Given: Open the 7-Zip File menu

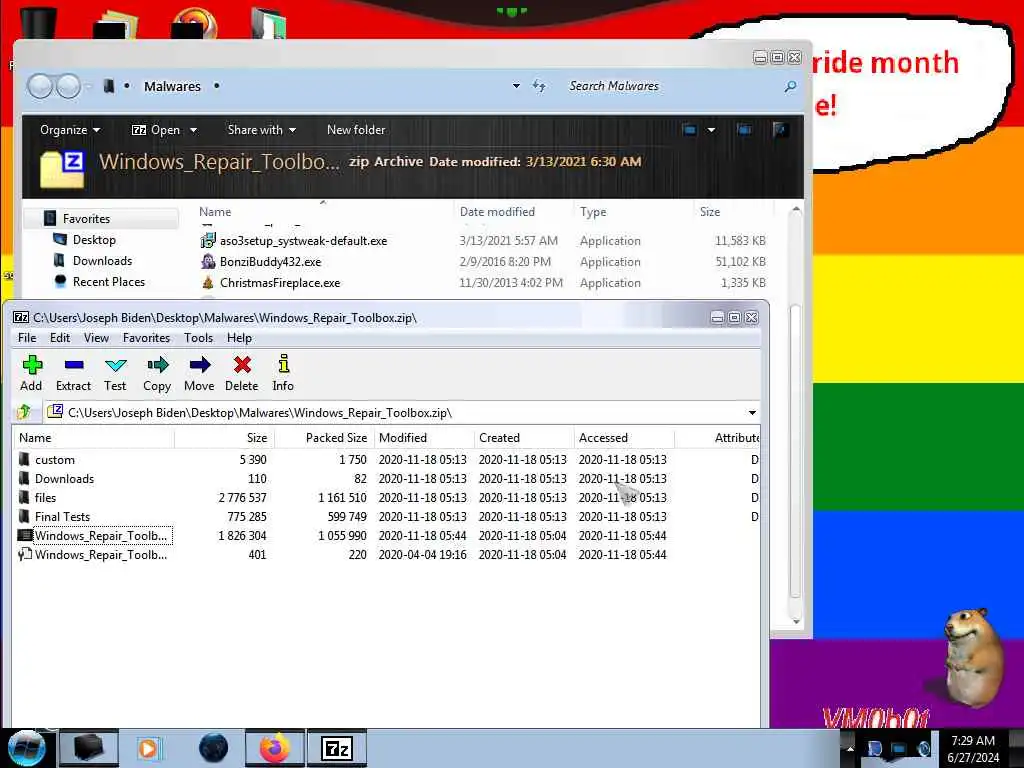Looking at the screenshot, I should tap(27, 338).
